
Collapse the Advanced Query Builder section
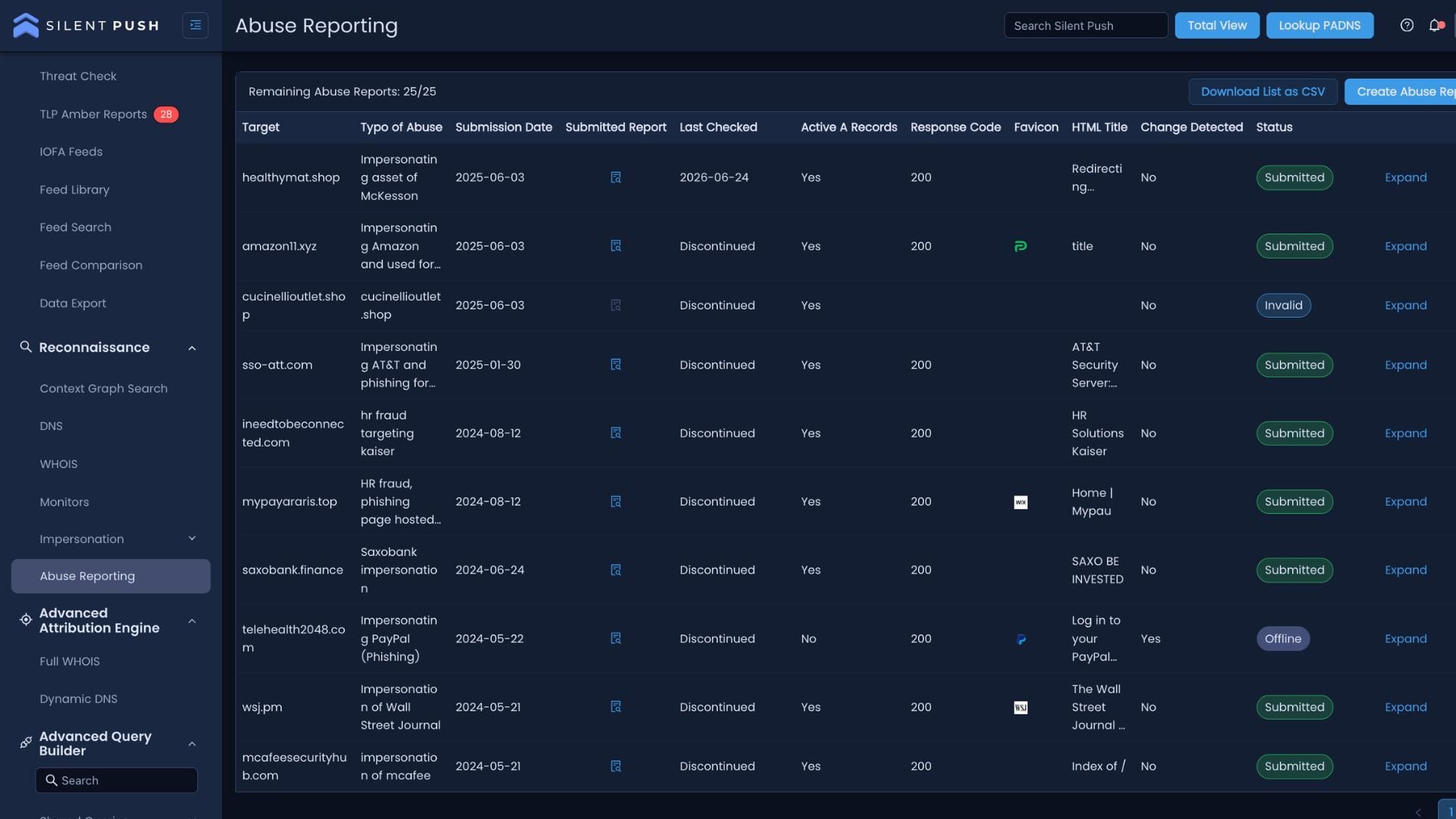pyautogui.click(x=192, y=744)
